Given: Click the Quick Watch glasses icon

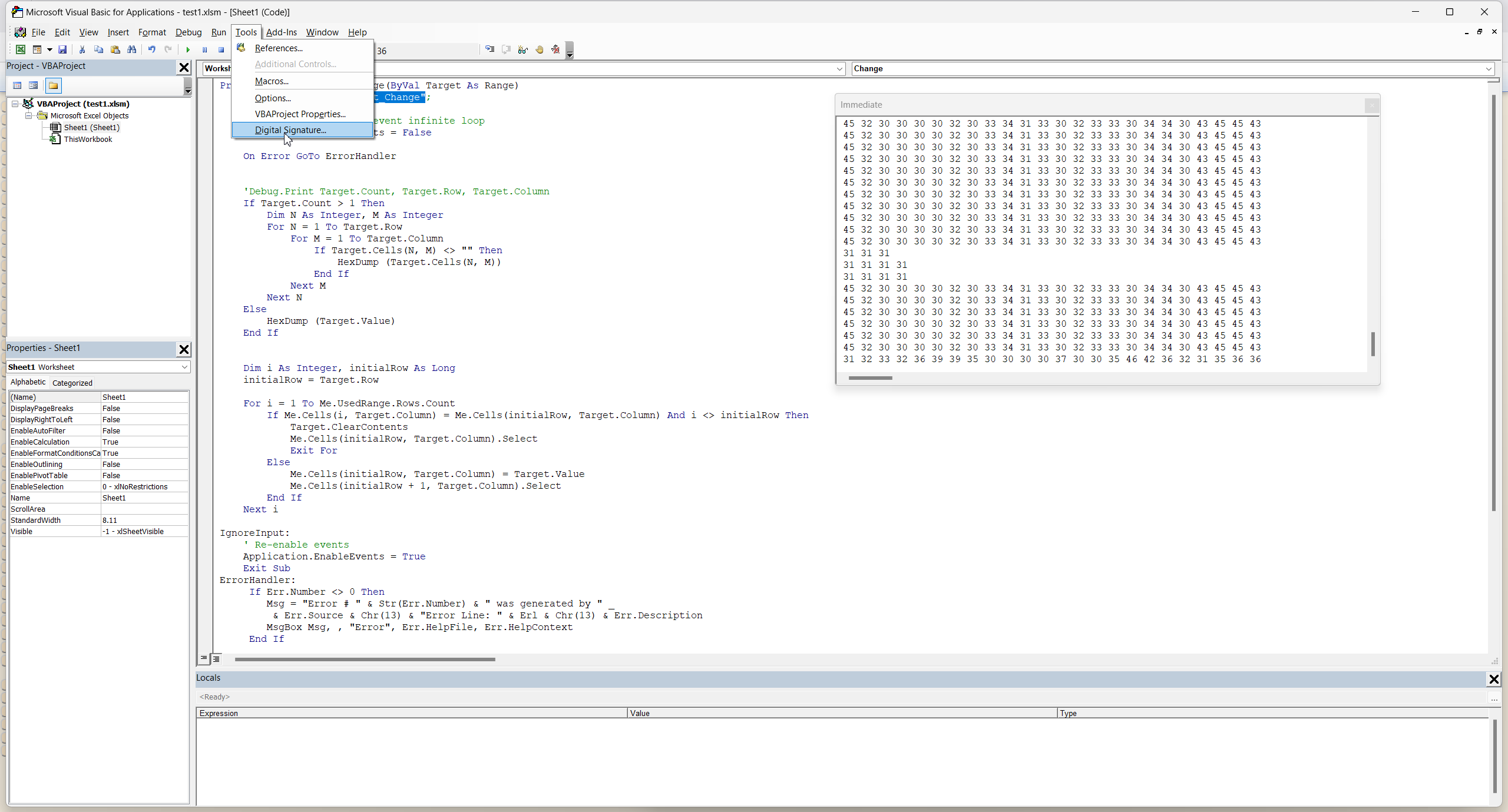Looking at the screenshot, I should pyautogui.click(x=522, y=50).
